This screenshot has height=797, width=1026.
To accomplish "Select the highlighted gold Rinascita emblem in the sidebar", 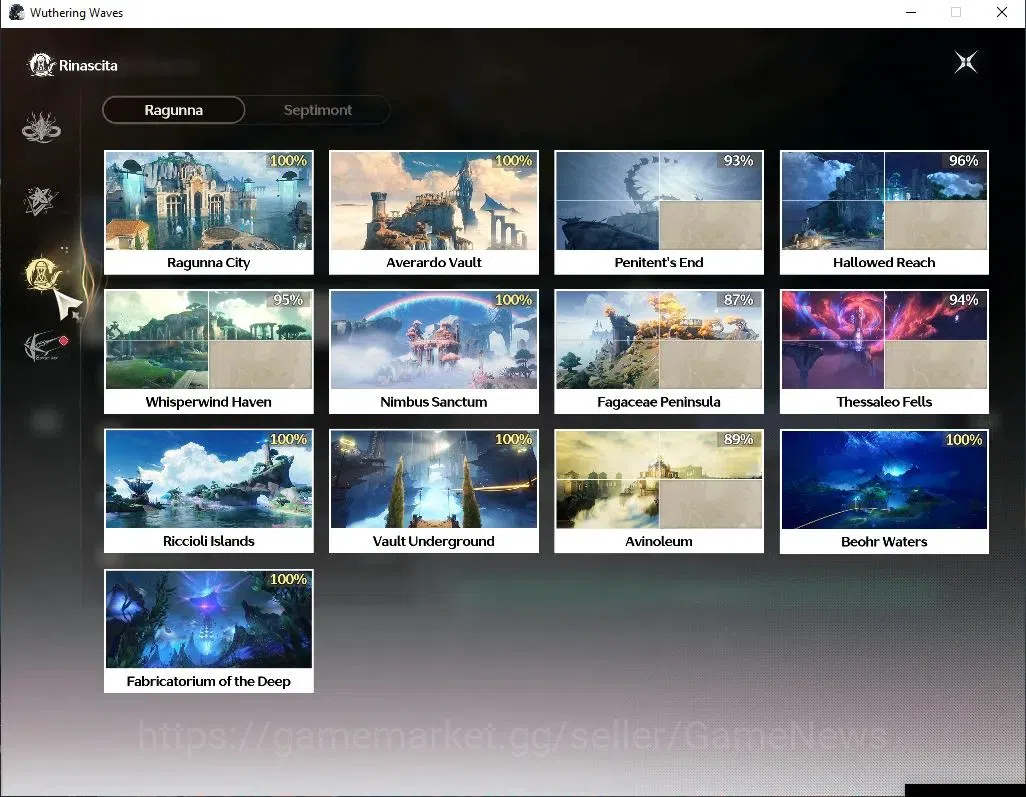I will point(42,274).
